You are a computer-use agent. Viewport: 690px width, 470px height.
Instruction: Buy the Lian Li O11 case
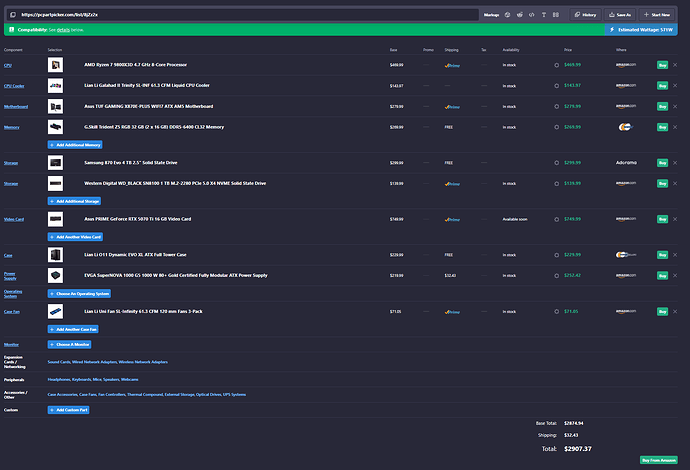[x=662, y=254]
